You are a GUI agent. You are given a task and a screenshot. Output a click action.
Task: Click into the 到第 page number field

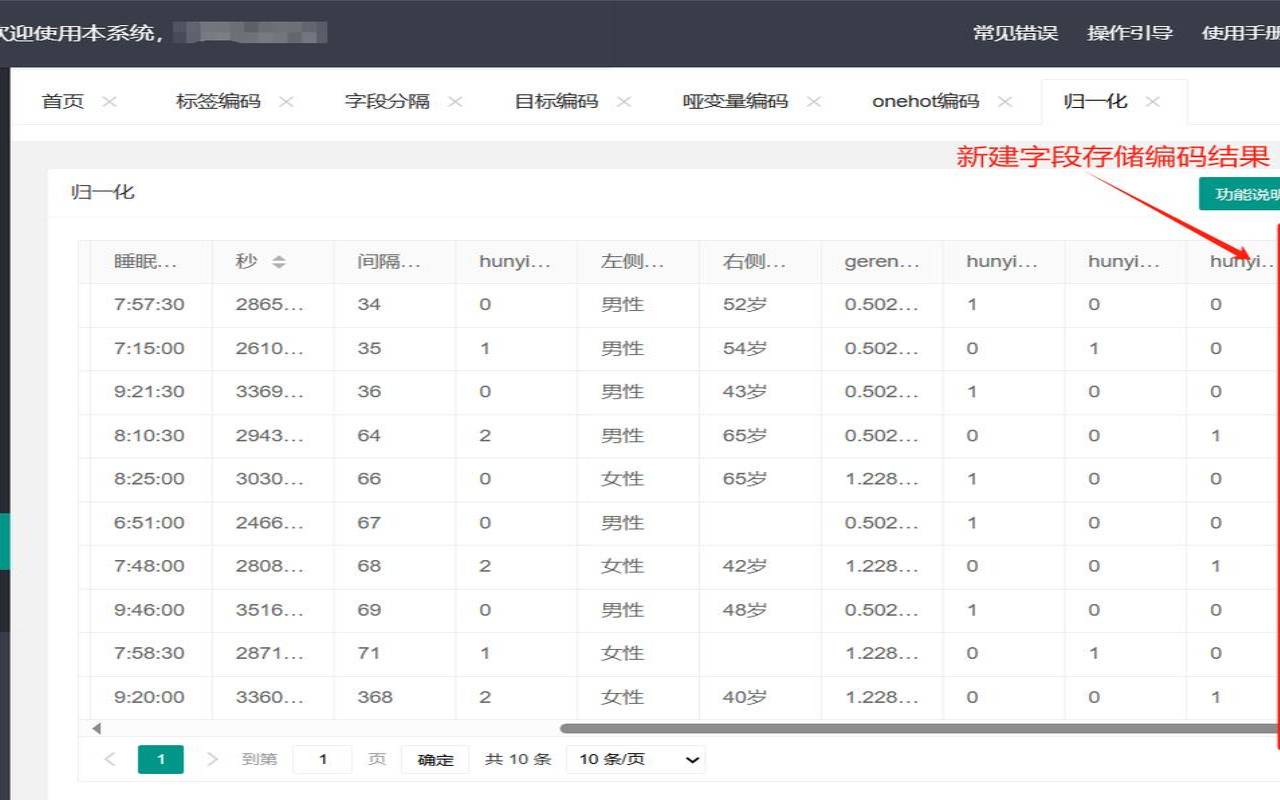point(322,759)
